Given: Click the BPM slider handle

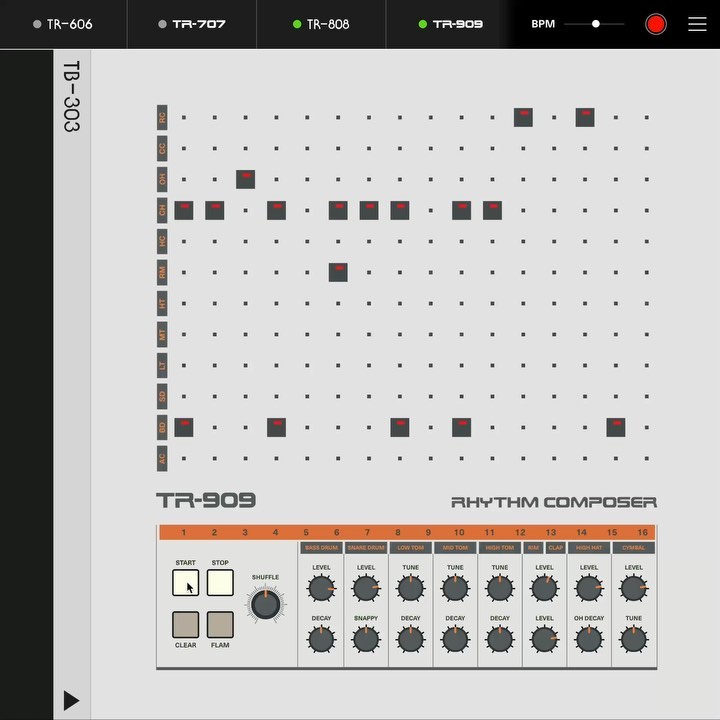Looking at the screenshot, I should pos(596,24).
